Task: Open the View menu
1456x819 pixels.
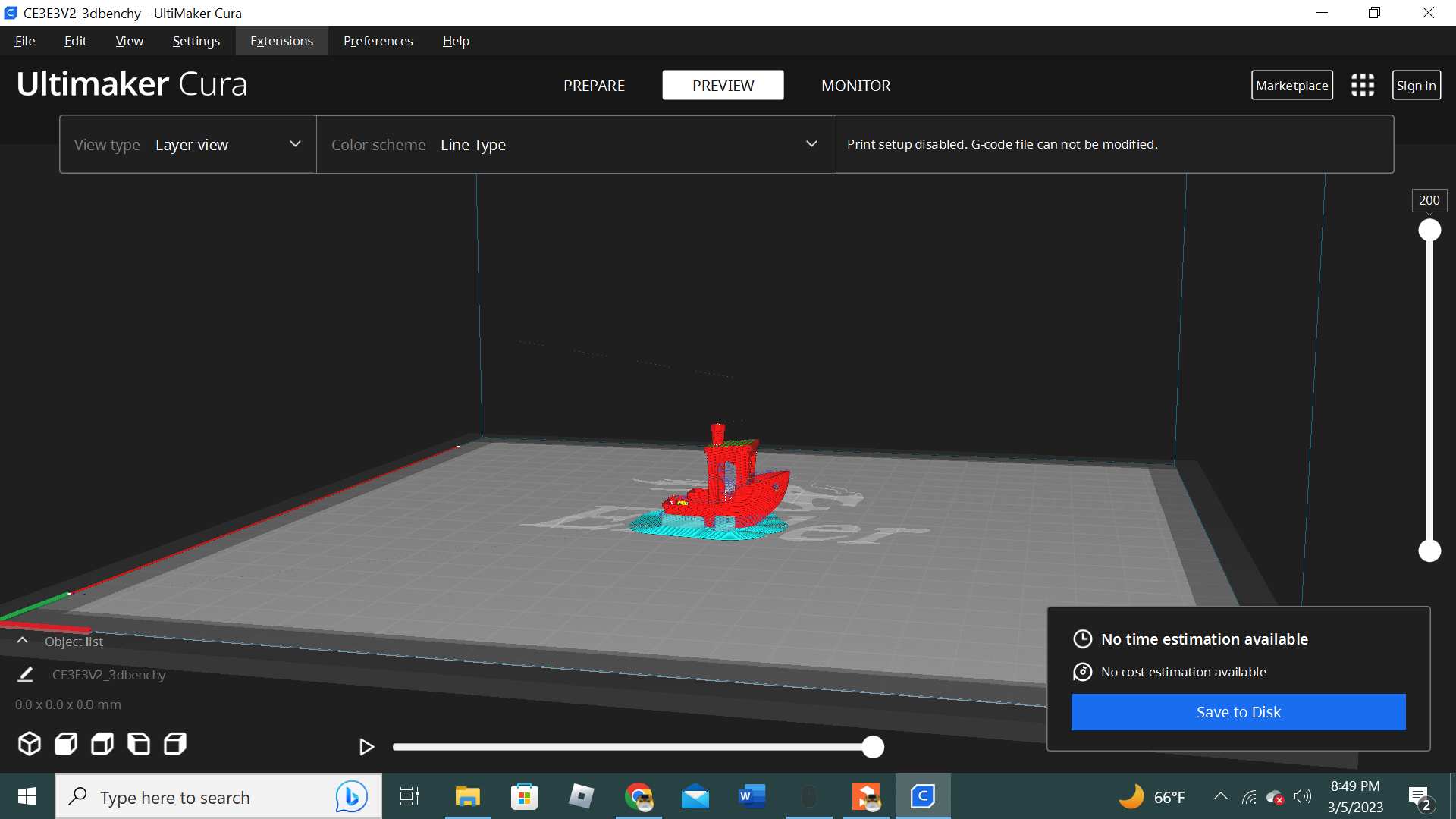Action: [130, 41]
